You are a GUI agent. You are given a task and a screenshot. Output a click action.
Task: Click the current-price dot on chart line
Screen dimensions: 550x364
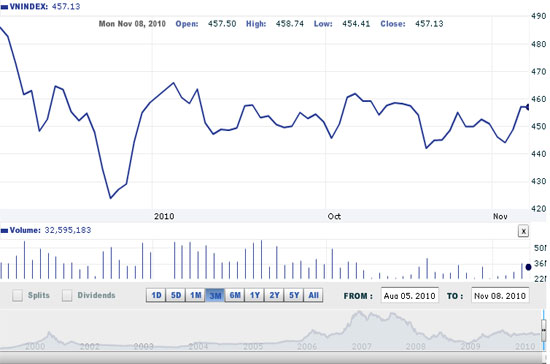click(x=528, y=107)
